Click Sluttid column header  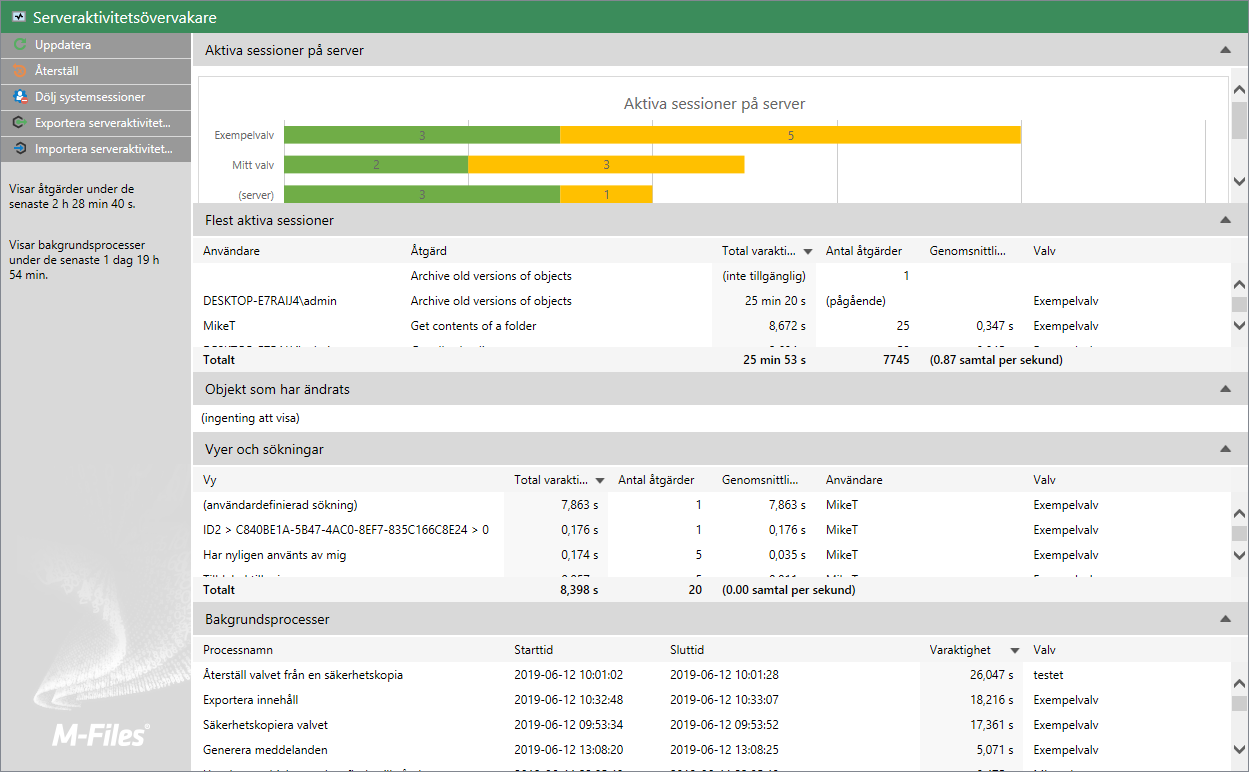(687, 650)
